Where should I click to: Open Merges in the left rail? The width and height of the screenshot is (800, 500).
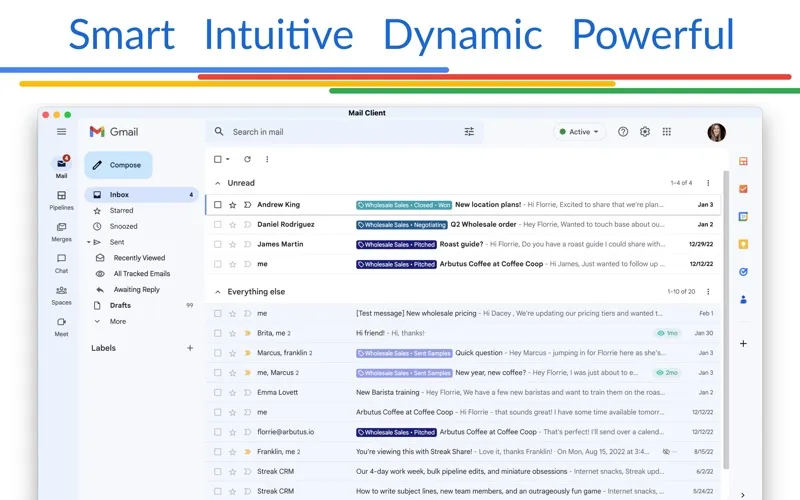(61, 232)
